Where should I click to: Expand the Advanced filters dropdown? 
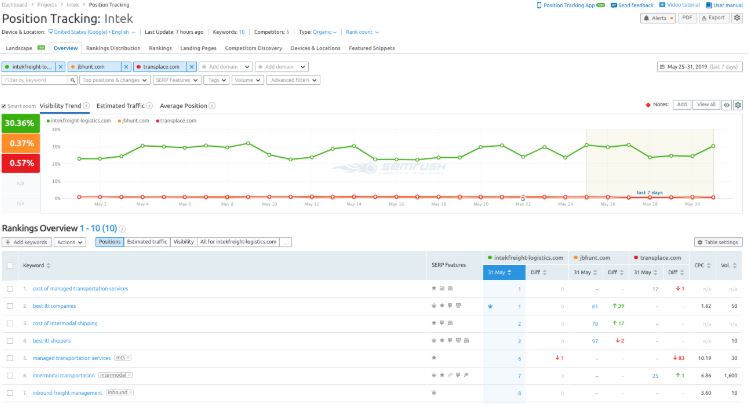(x=293, y=80)
